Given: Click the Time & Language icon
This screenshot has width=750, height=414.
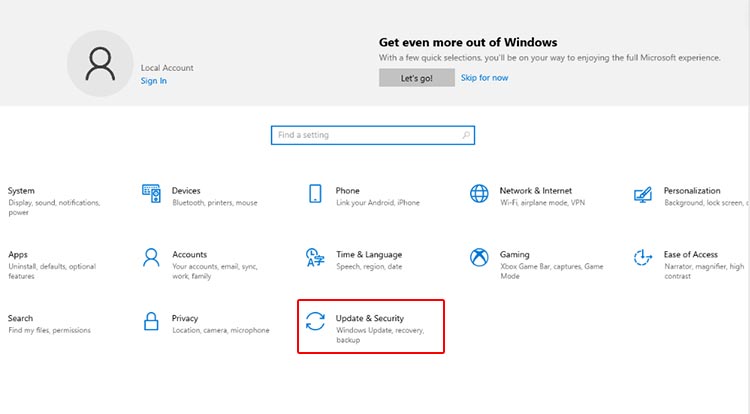Looking at the screenshot, I should pyautogui.click(x=315, y=258).
